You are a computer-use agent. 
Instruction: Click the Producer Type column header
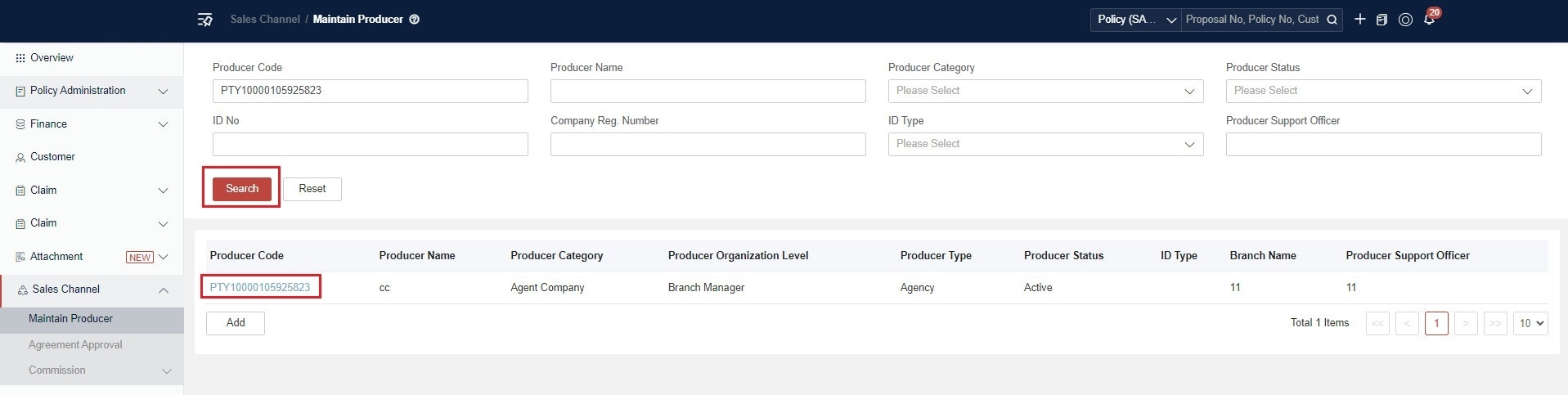click(x=936, y=256)
